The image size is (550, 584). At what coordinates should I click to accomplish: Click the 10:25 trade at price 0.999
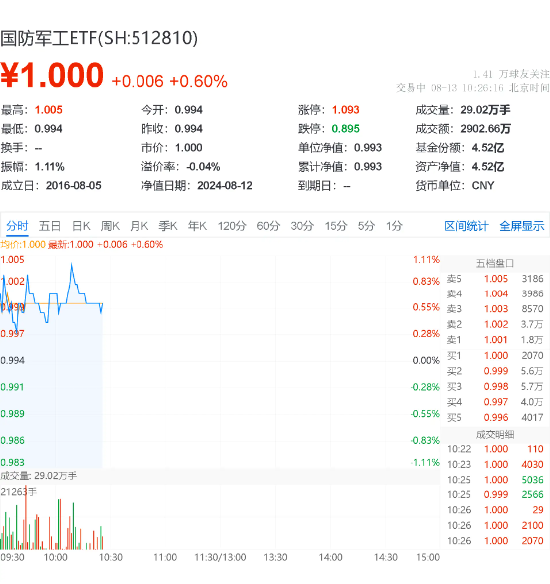(x=495, y=495)
